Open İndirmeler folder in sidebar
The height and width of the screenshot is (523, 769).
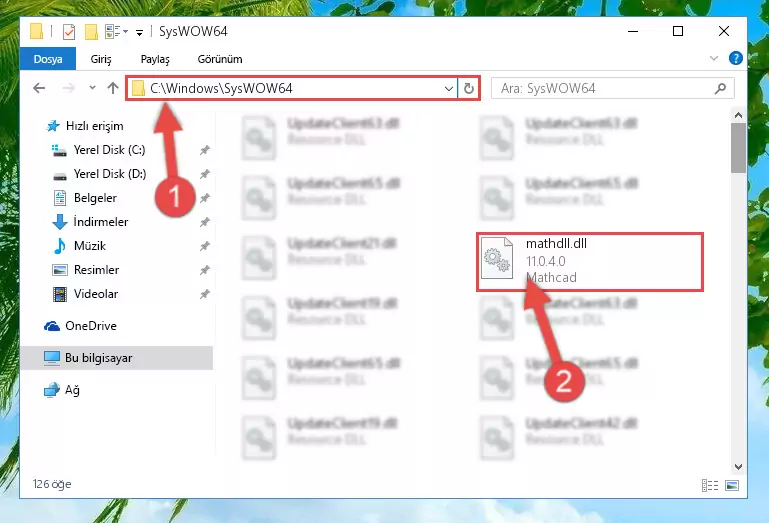[101, 222]
